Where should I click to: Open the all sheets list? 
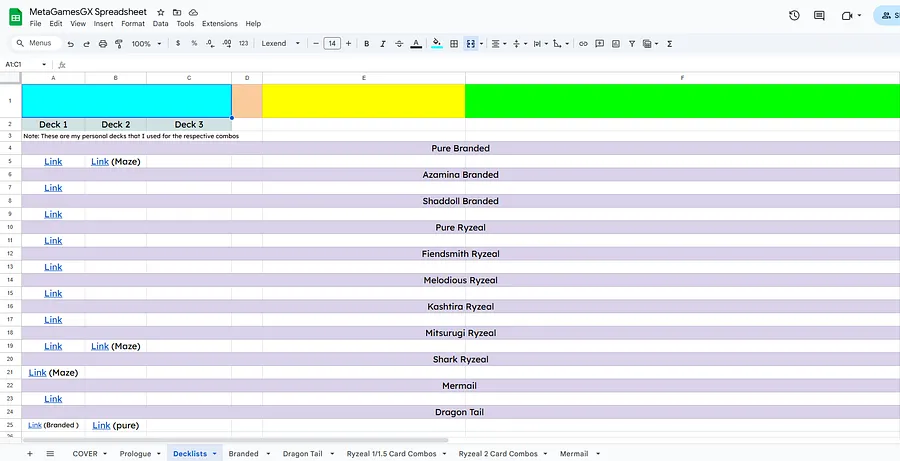[x=51, y=454]
